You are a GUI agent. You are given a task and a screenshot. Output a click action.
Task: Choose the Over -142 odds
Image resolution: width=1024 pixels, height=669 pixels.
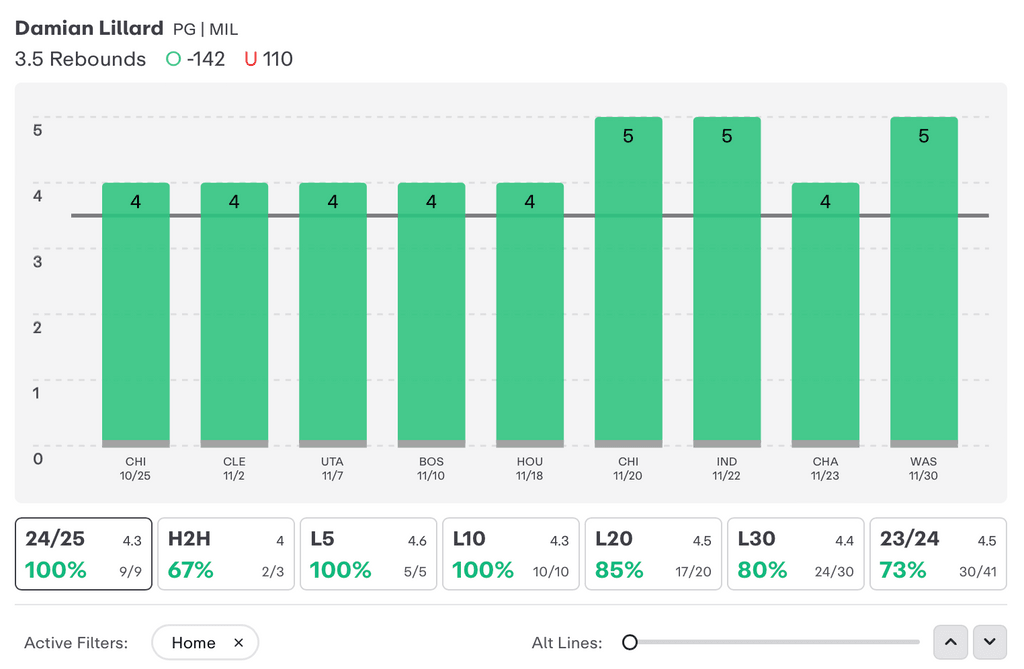point(195,59)
